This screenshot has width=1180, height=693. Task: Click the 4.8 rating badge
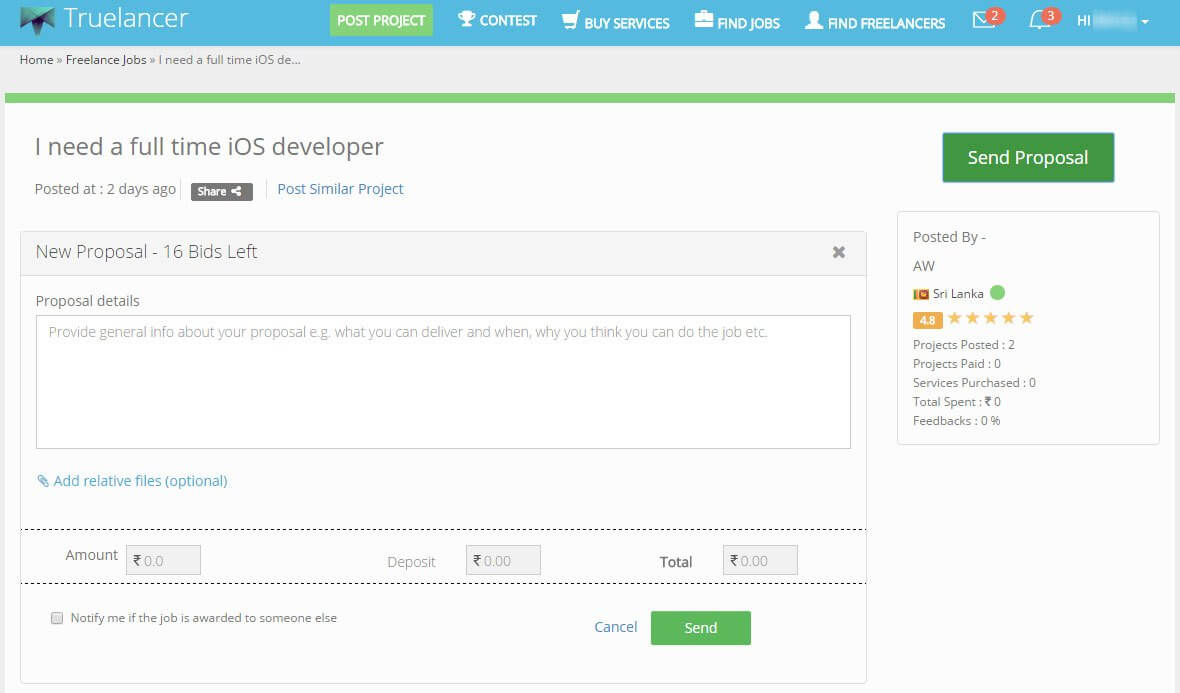pos(927,321)
